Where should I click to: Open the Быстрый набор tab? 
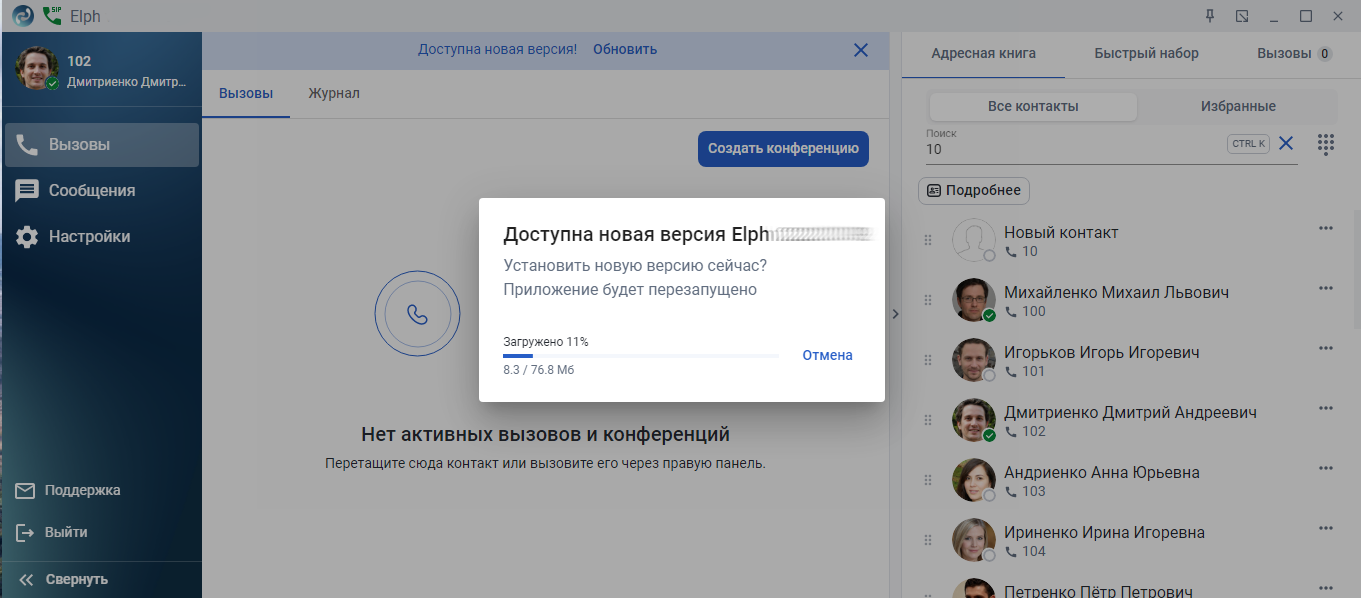pos(1146,53)
